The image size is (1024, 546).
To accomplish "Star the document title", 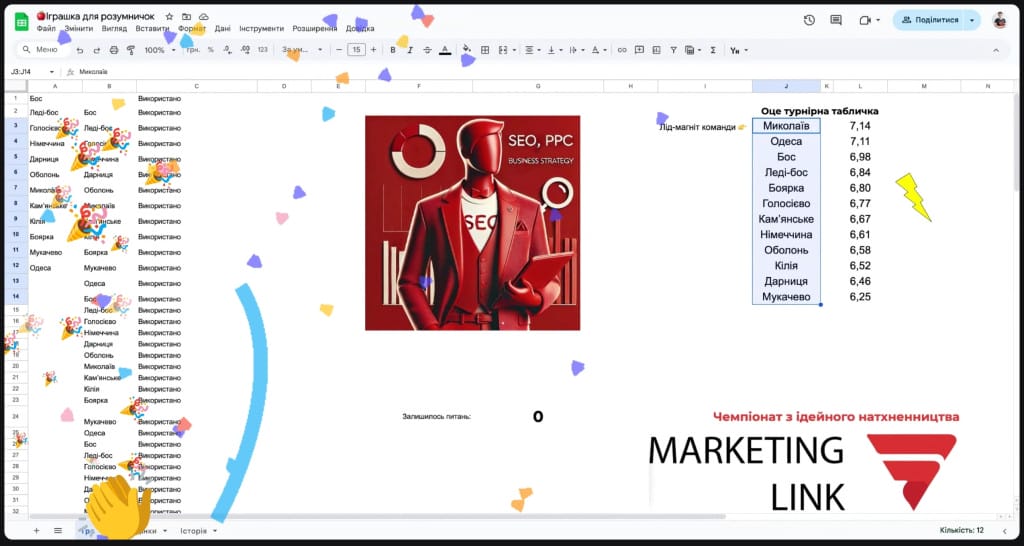I will coord(169,18).
